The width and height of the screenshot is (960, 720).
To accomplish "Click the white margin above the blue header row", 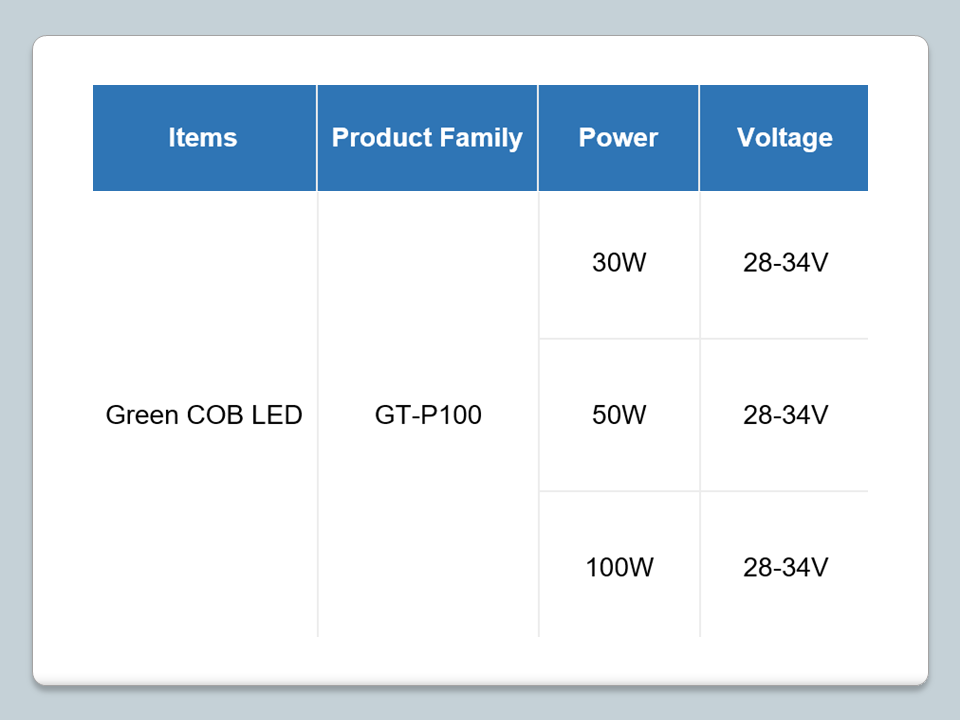I will 480,61.
